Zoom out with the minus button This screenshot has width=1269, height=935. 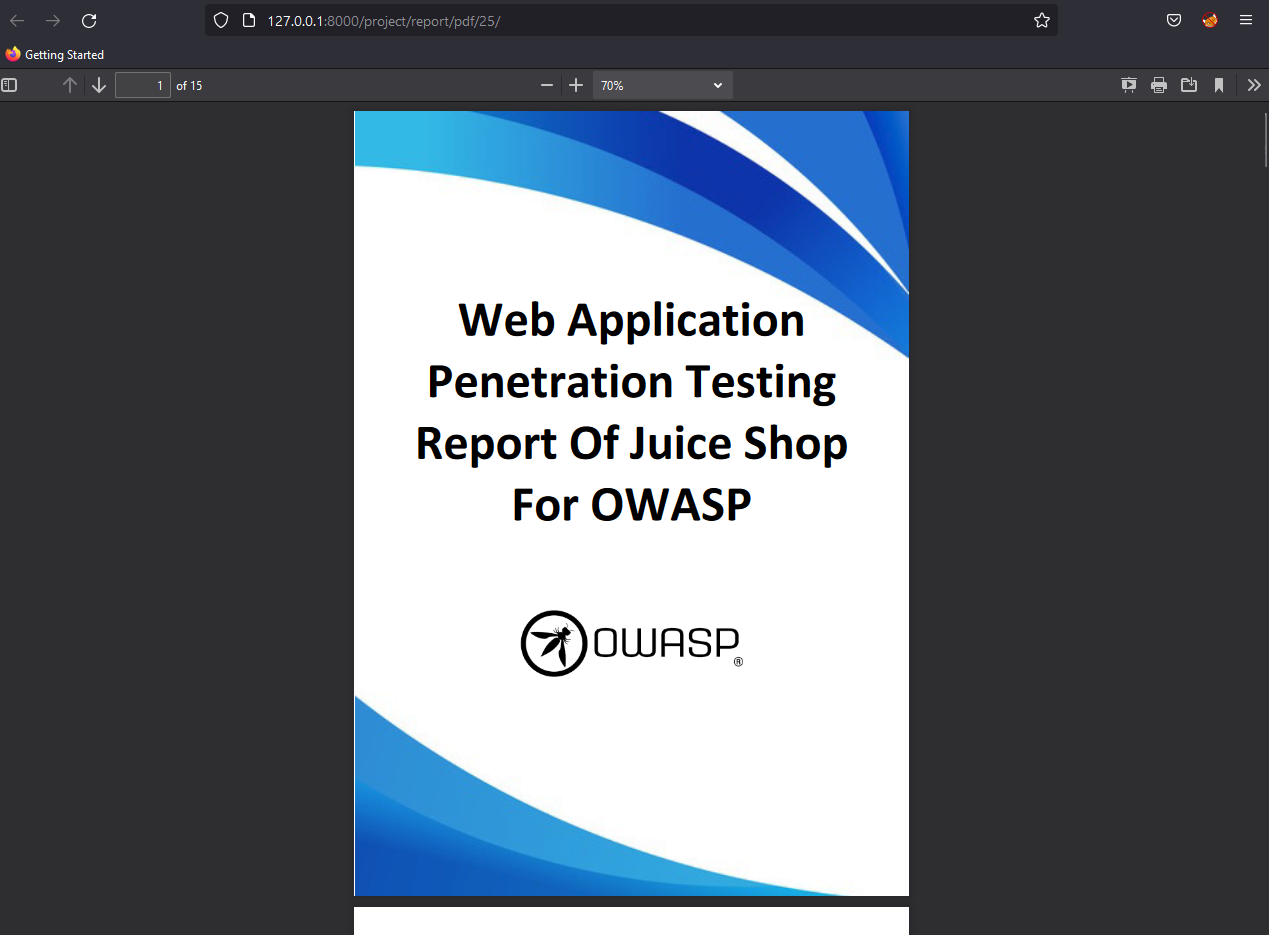point(547,86)
